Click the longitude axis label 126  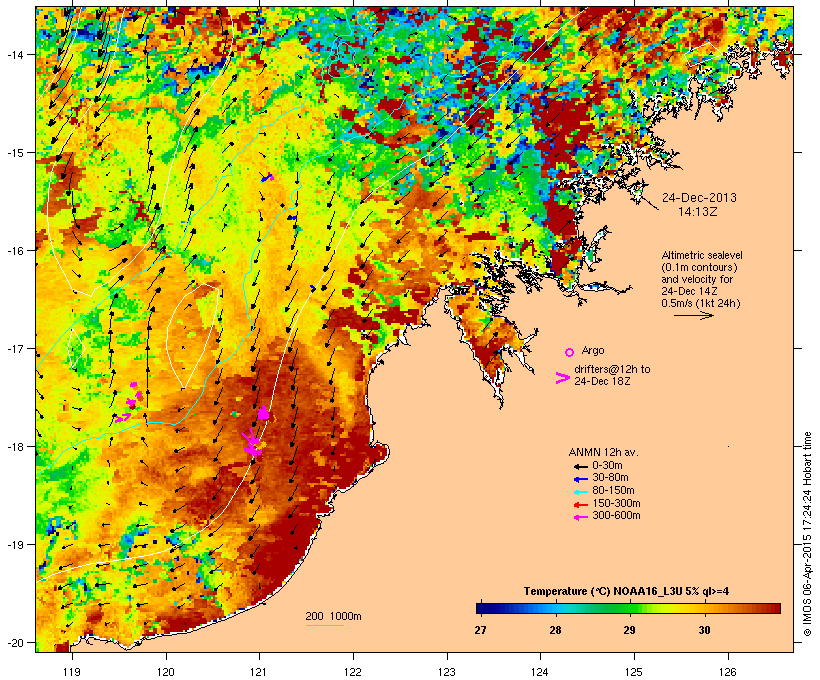tap(728, 672)
